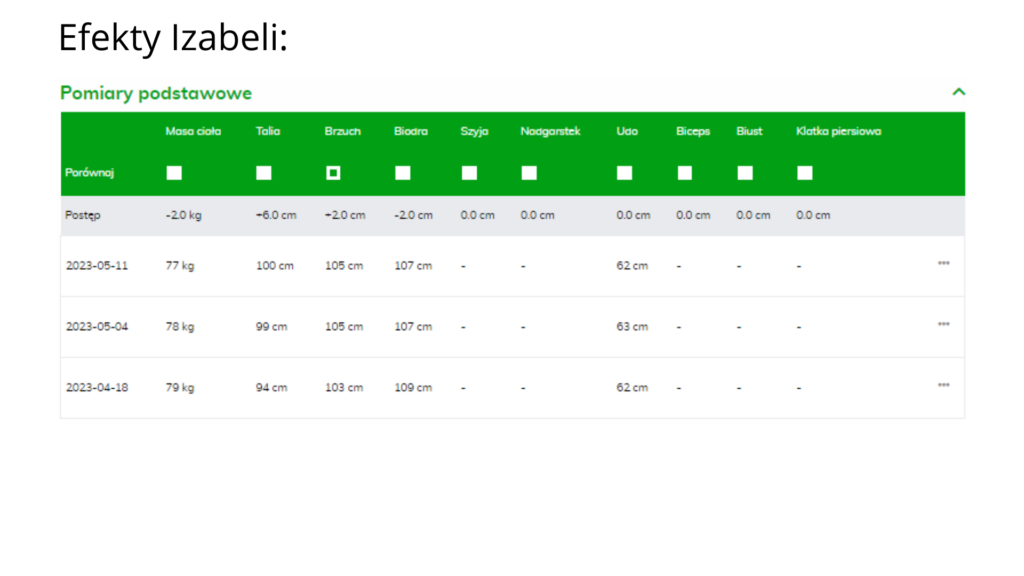The image size is (1024, 576).
Task: Click the Pomiary podstawowe section title
Action: click(156, 93)
